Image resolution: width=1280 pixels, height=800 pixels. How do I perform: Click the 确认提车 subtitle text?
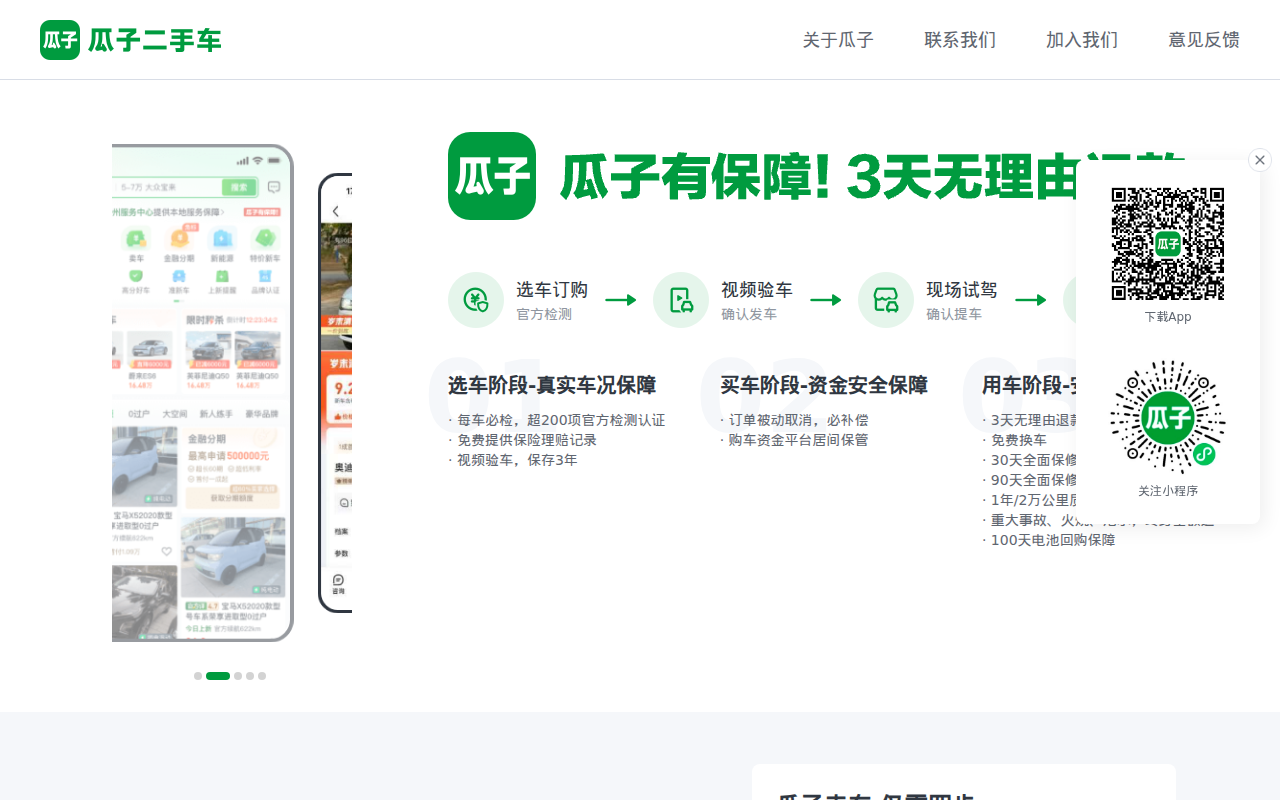[x=954, y=314]
